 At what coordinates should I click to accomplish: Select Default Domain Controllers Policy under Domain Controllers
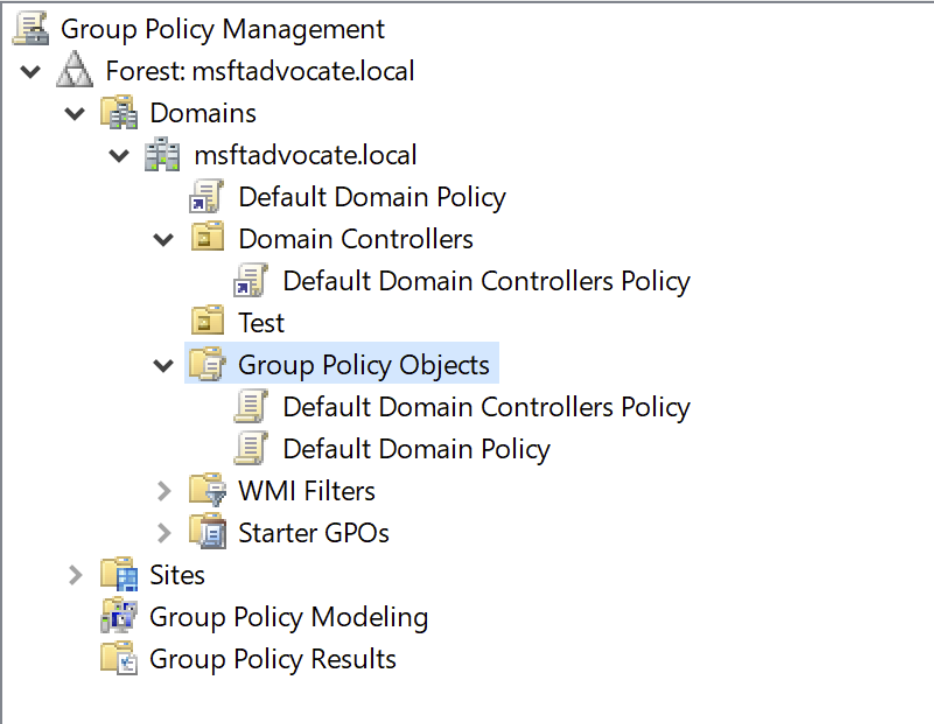[x=486, y=281]
